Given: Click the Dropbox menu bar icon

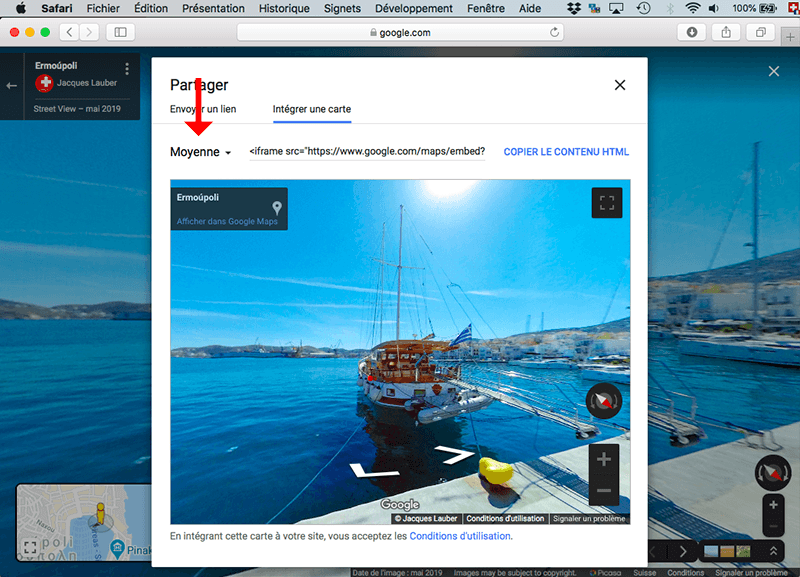Looking at the screenshot, I should (x=574, y=8).
